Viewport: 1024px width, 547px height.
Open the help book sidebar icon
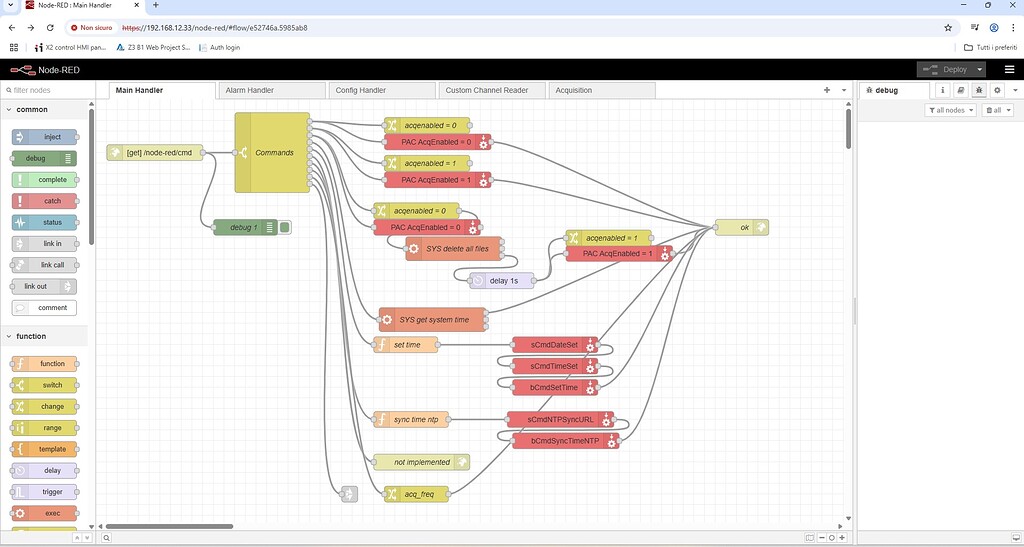(960, 90)
